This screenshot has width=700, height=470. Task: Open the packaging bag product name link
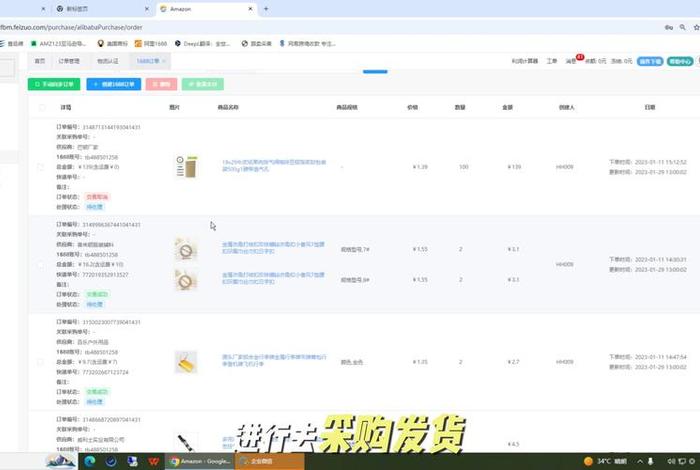point(274,166)
